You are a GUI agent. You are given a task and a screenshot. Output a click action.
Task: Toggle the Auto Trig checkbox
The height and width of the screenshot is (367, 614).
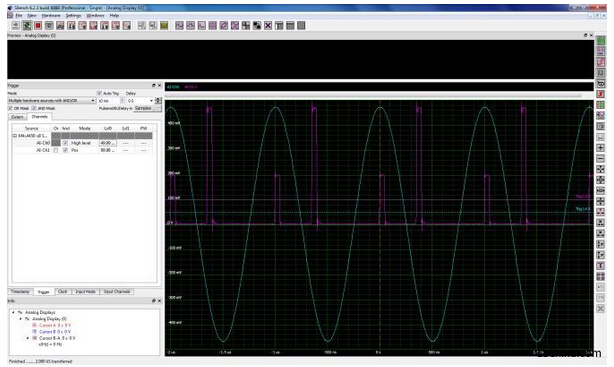pos(99,93)
